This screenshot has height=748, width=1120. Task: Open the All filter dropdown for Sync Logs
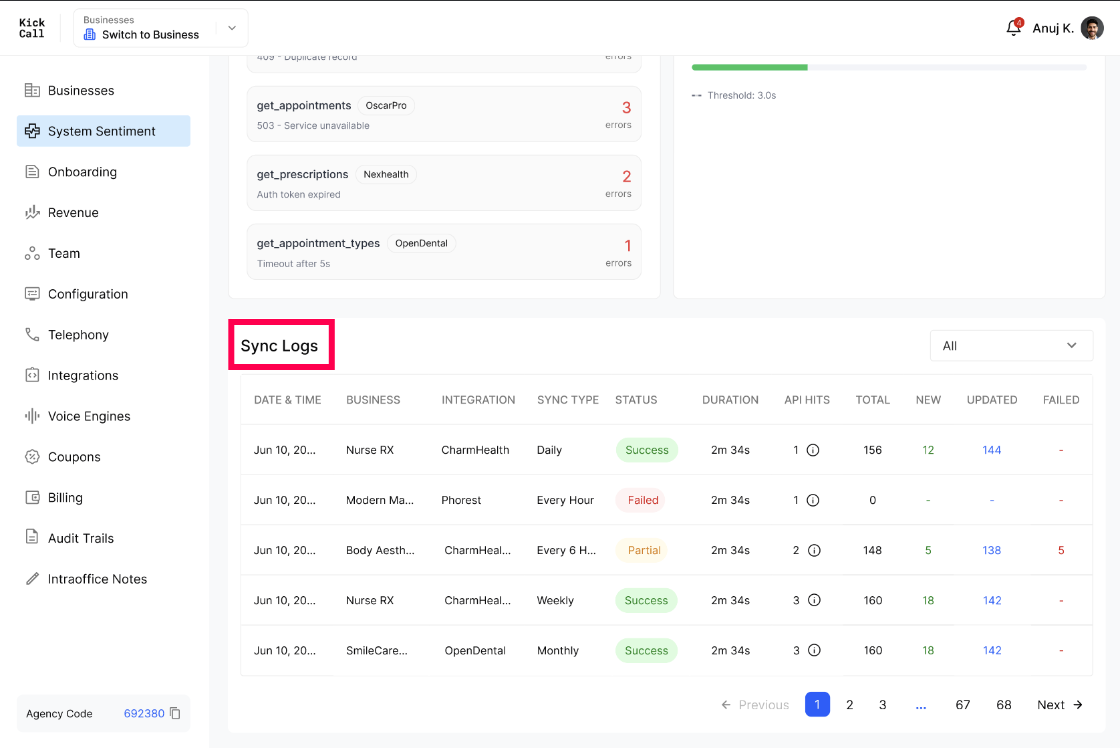[x=1011, y=346]
